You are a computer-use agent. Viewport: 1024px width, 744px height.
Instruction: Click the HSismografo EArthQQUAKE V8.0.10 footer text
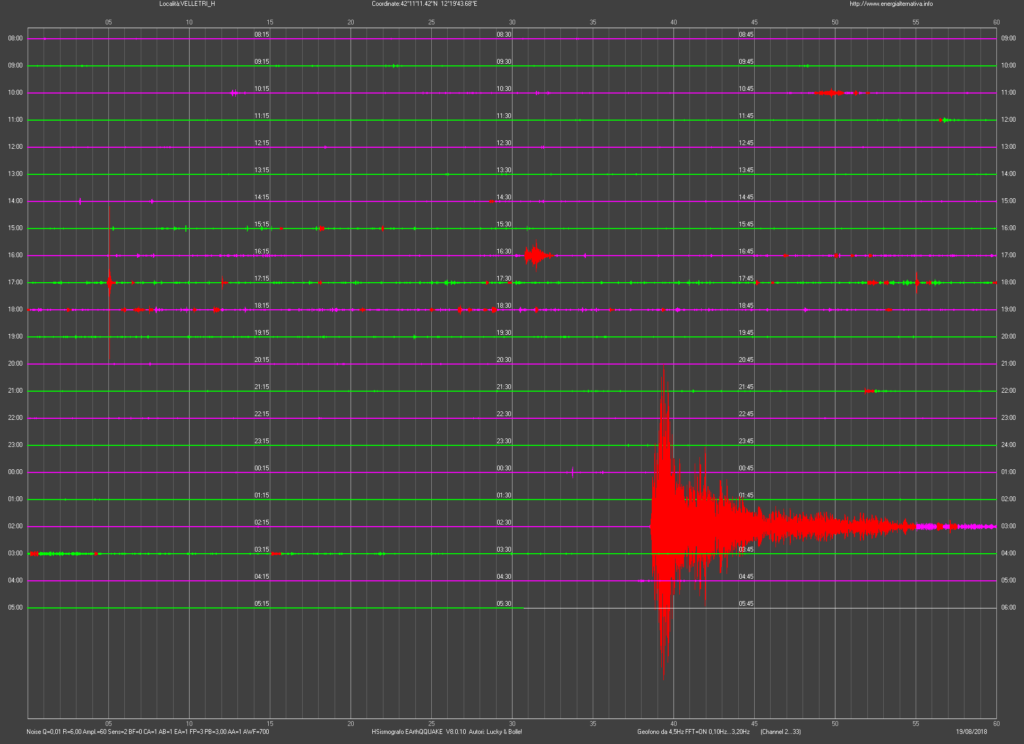[x=447, y=732]
